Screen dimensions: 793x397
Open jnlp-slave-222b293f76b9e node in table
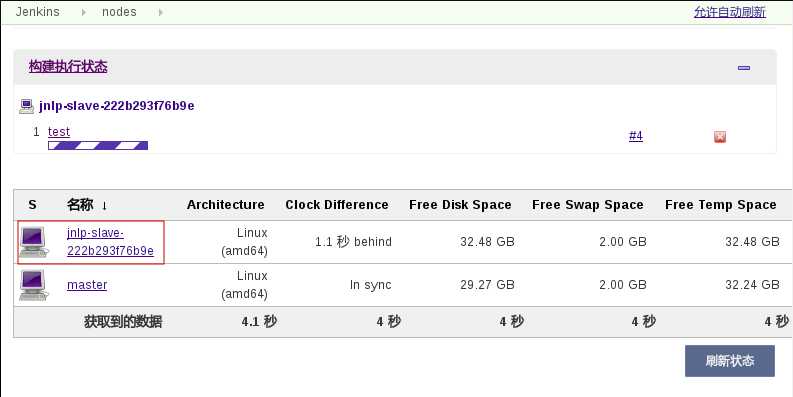coord(110,242)
